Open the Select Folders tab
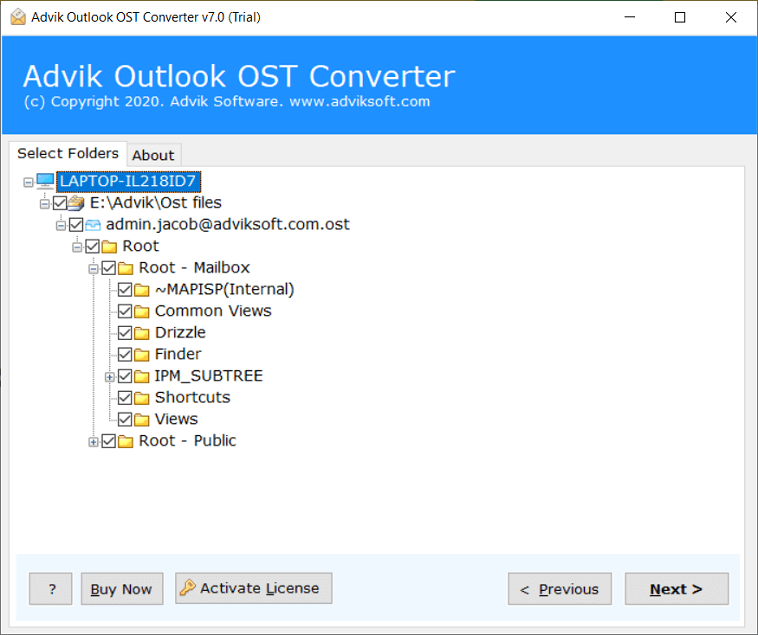 tap(68, 153)
